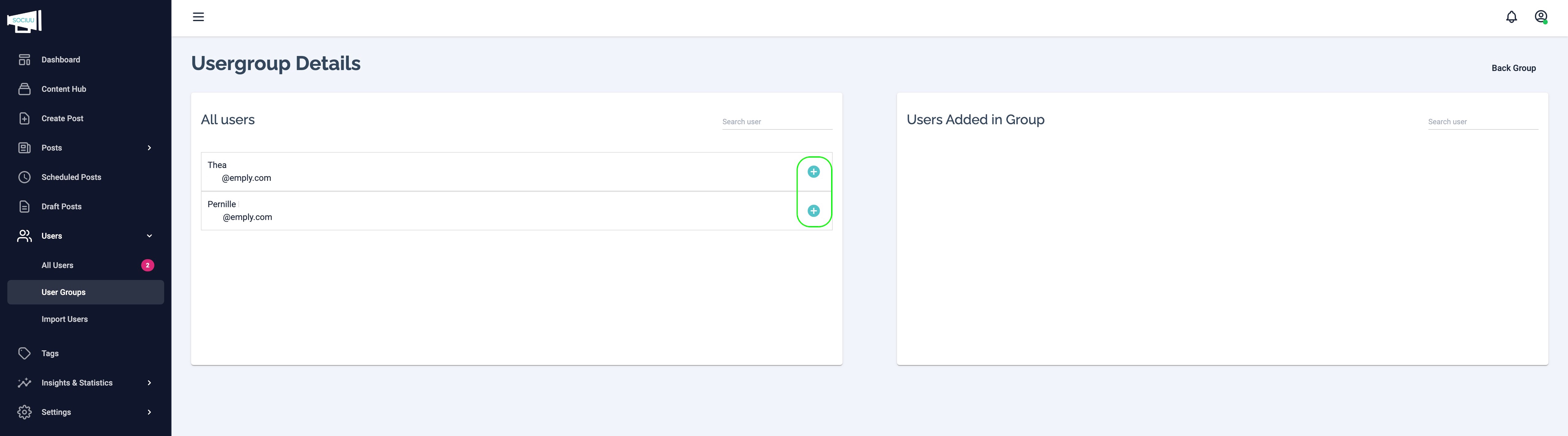Click the Sociuu logo
The image size is (1568, 436).
(x=24, y=21)
